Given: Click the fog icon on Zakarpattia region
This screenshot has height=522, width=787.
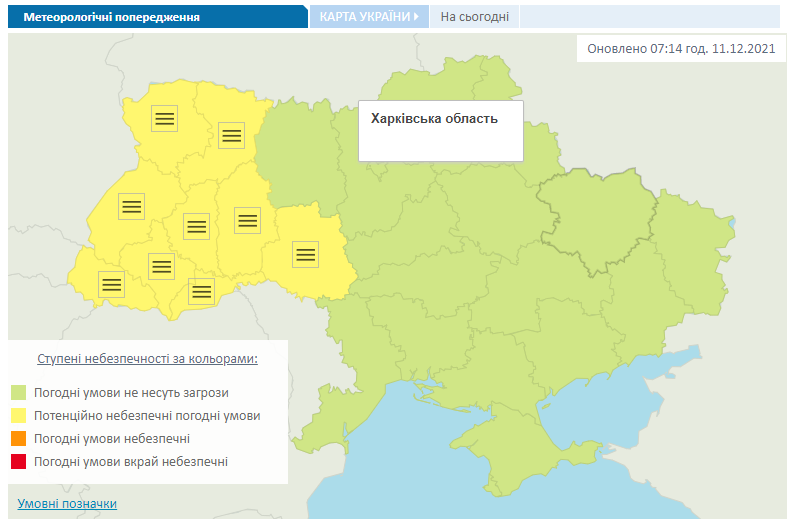Looking at the screenshot, I should pyautogui.click(x=112, y=284).
